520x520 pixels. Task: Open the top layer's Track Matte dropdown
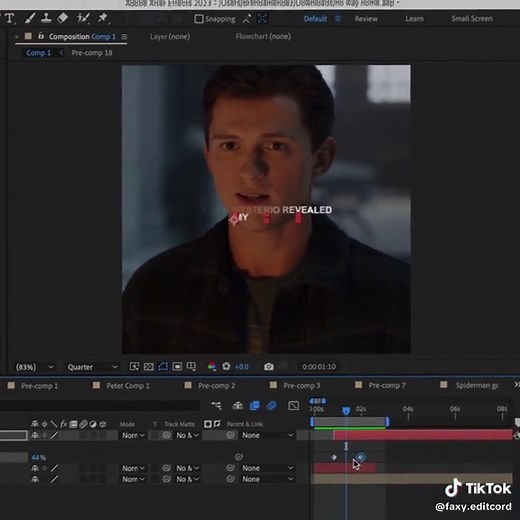[x=188, y=435]
